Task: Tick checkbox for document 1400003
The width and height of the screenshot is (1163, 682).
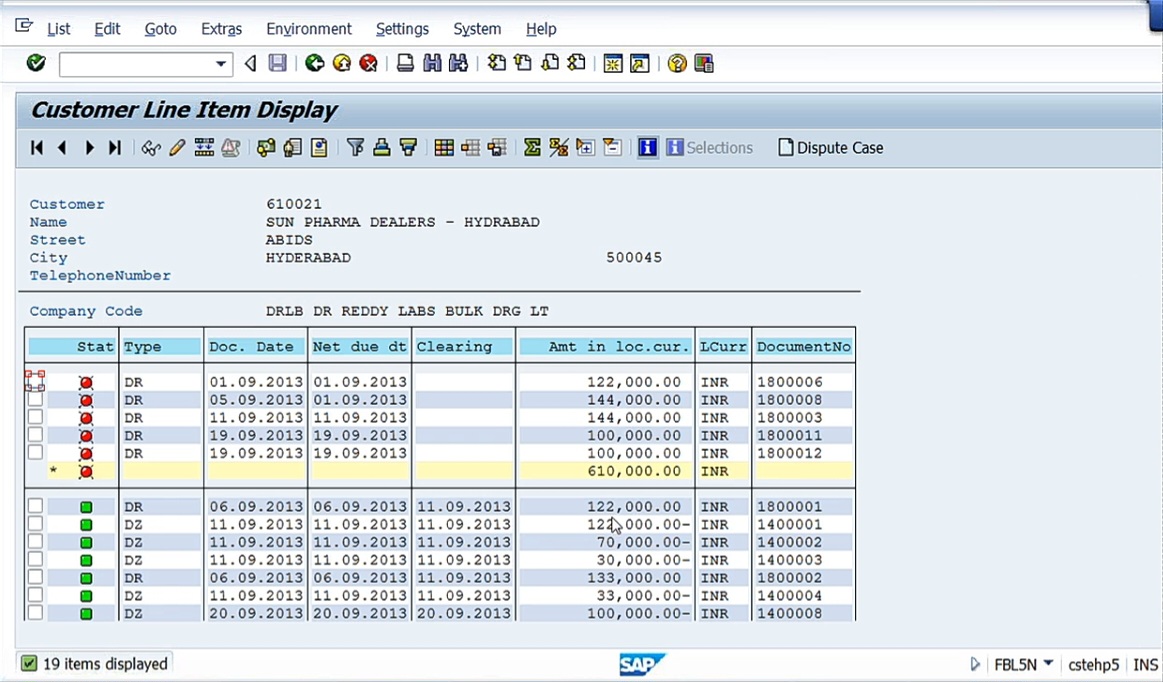Action: [35, 559]
